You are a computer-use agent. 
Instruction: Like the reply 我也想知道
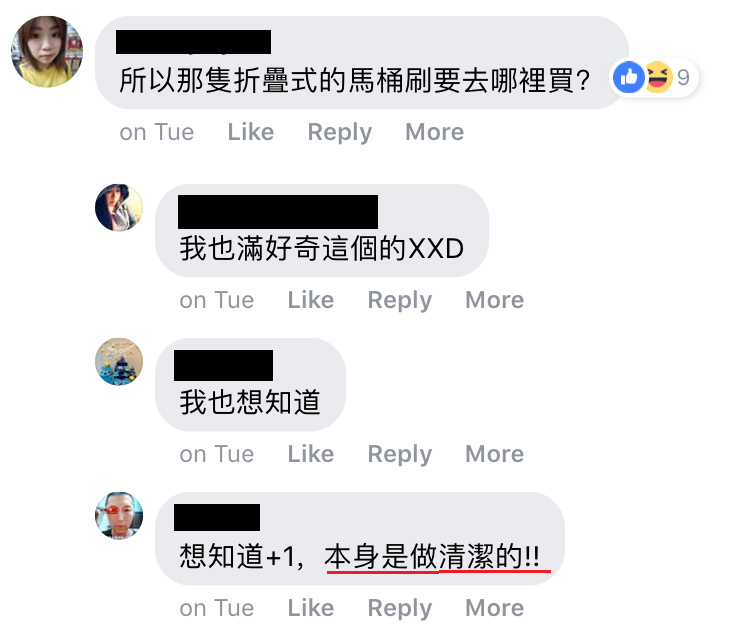pyautogui.click(x=311, y=454)
